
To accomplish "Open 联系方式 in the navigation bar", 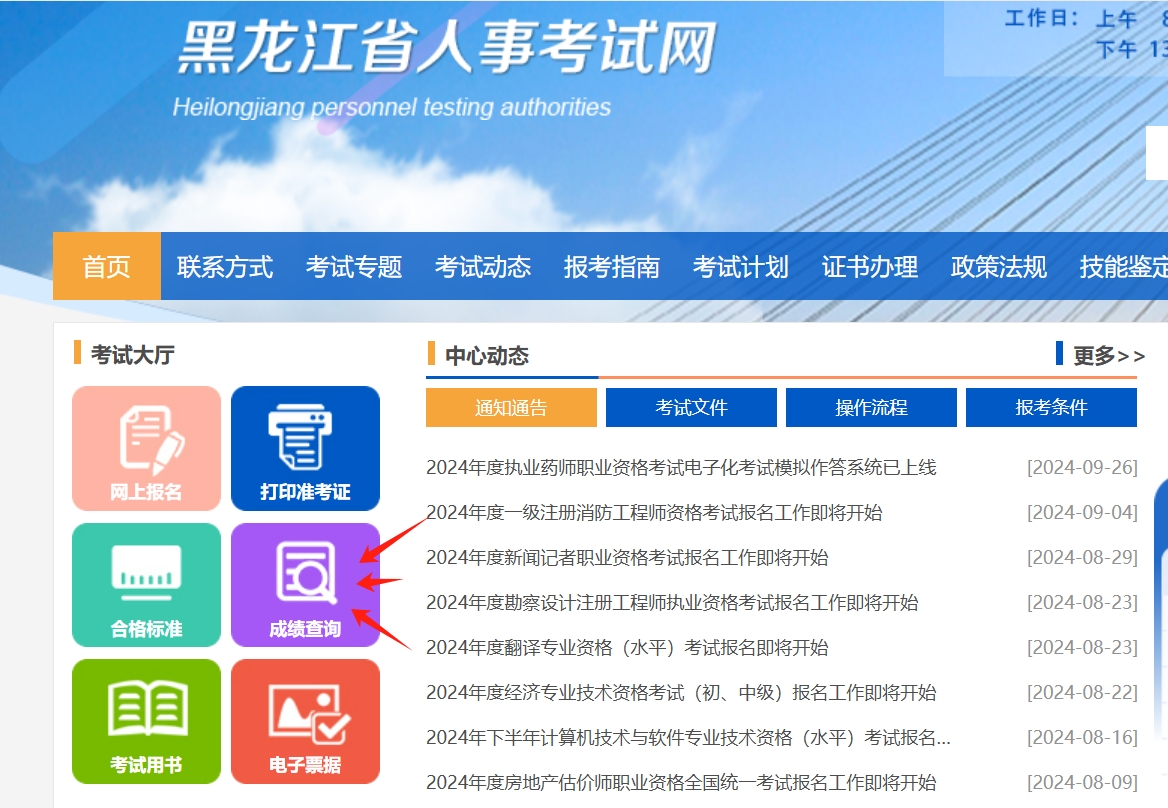I will point(225,267).
